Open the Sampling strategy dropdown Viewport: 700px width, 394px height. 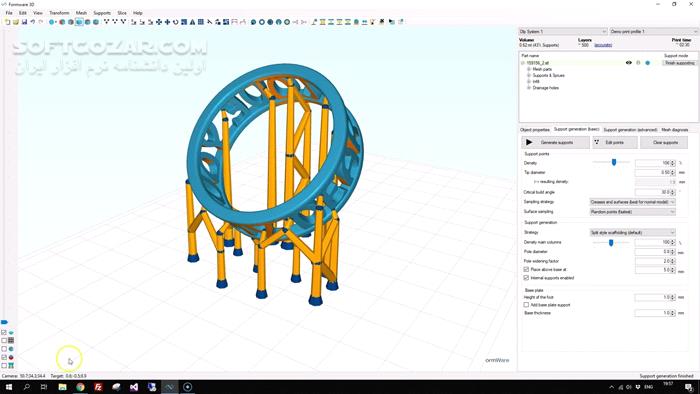click(x=632, y=202)
